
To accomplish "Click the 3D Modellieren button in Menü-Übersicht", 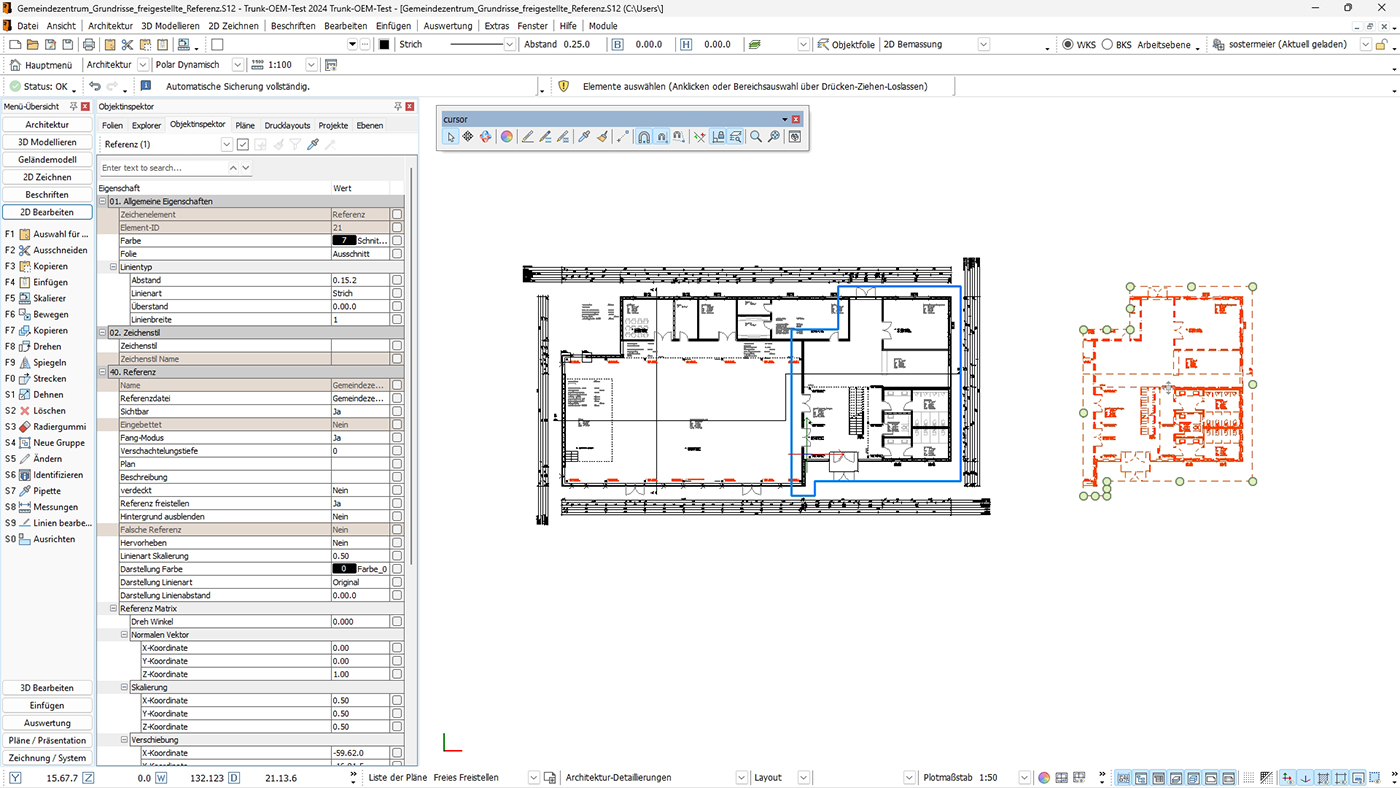I will click(47, 142).
